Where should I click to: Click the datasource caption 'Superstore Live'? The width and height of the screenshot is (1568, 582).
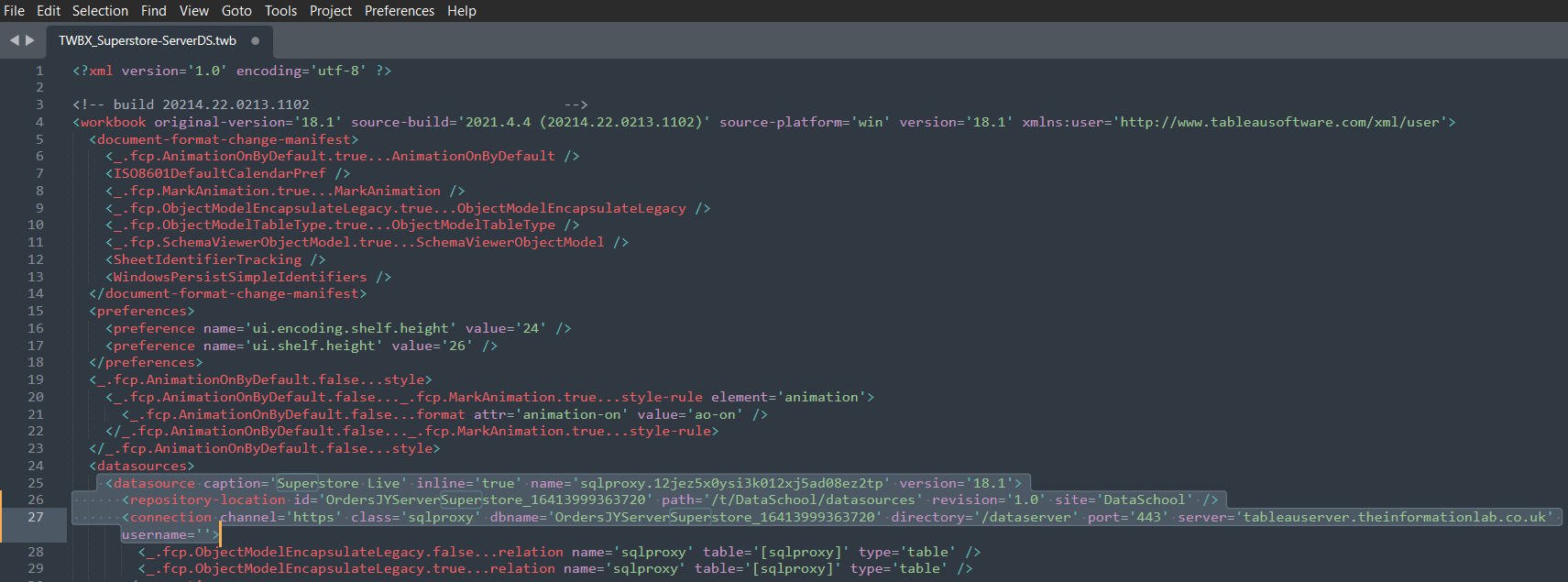click(x=338, y=483)
